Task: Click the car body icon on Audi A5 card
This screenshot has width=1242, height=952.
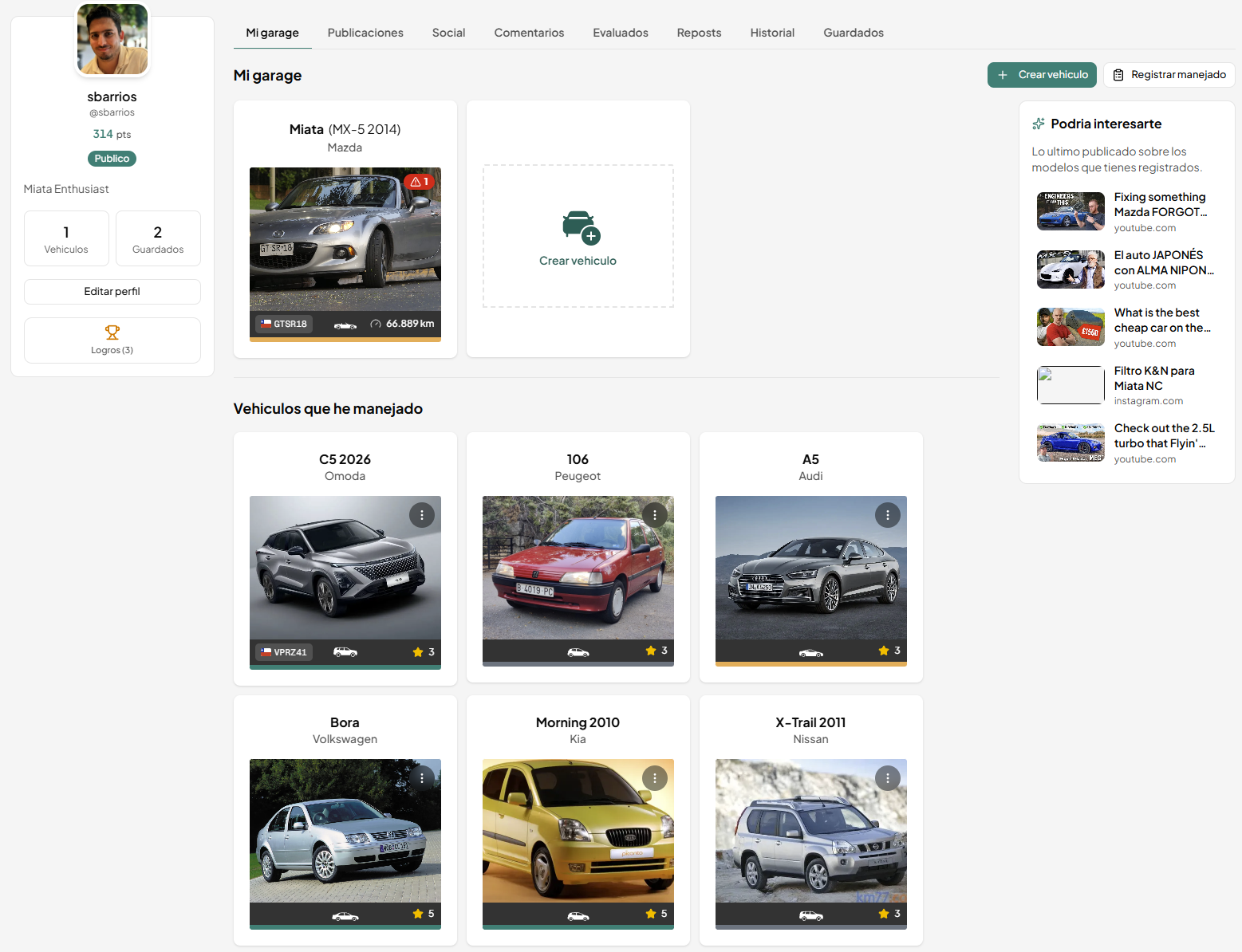Action: coord(811,652)
